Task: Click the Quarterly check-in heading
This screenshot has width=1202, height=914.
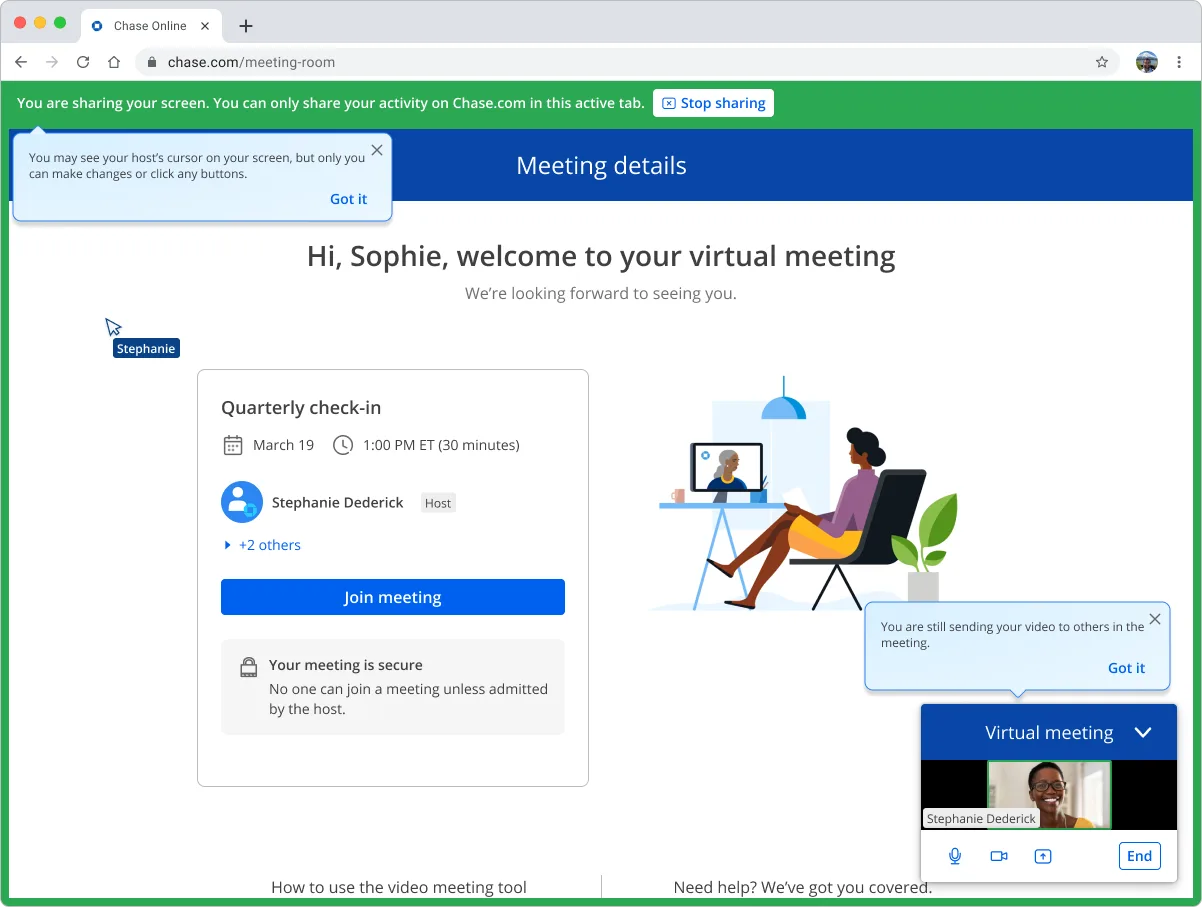Action: [x=301, y=408]
